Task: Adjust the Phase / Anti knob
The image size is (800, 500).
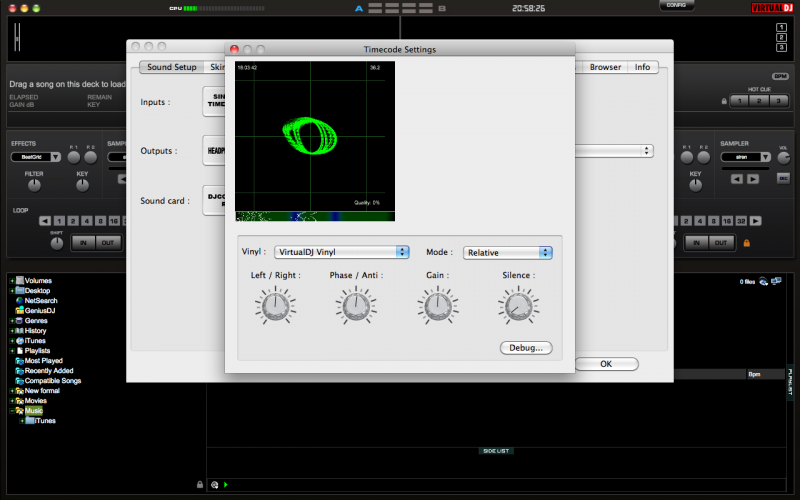Action: [x=356, y=306]
